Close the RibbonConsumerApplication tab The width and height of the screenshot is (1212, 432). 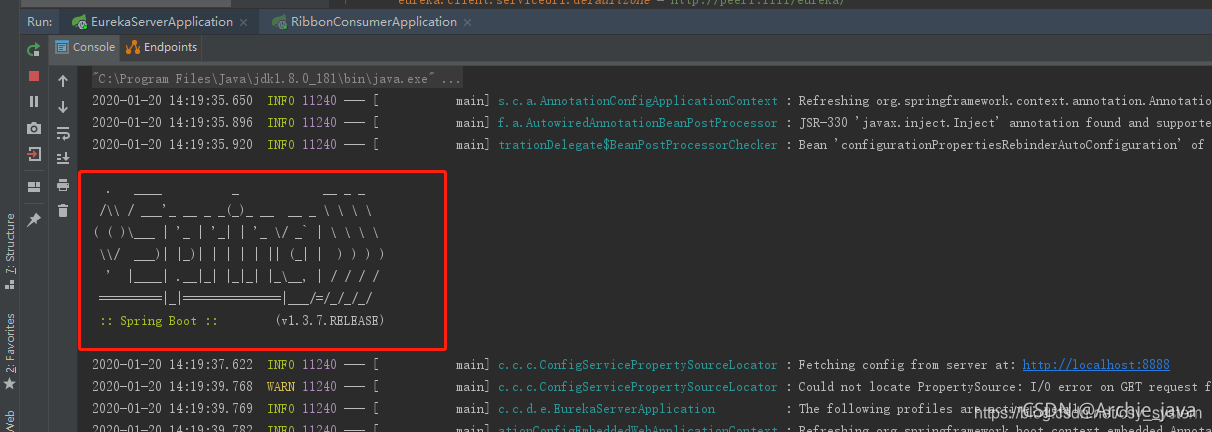[469, 22]
